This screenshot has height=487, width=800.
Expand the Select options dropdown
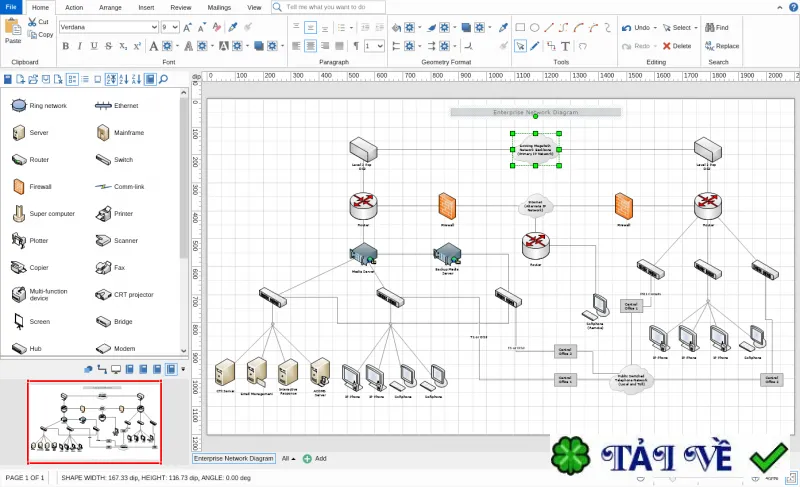[695, 28]
